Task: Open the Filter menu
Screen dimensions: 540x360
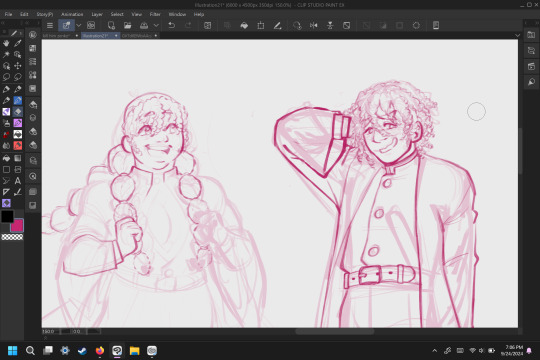Action: pos(155,14)
